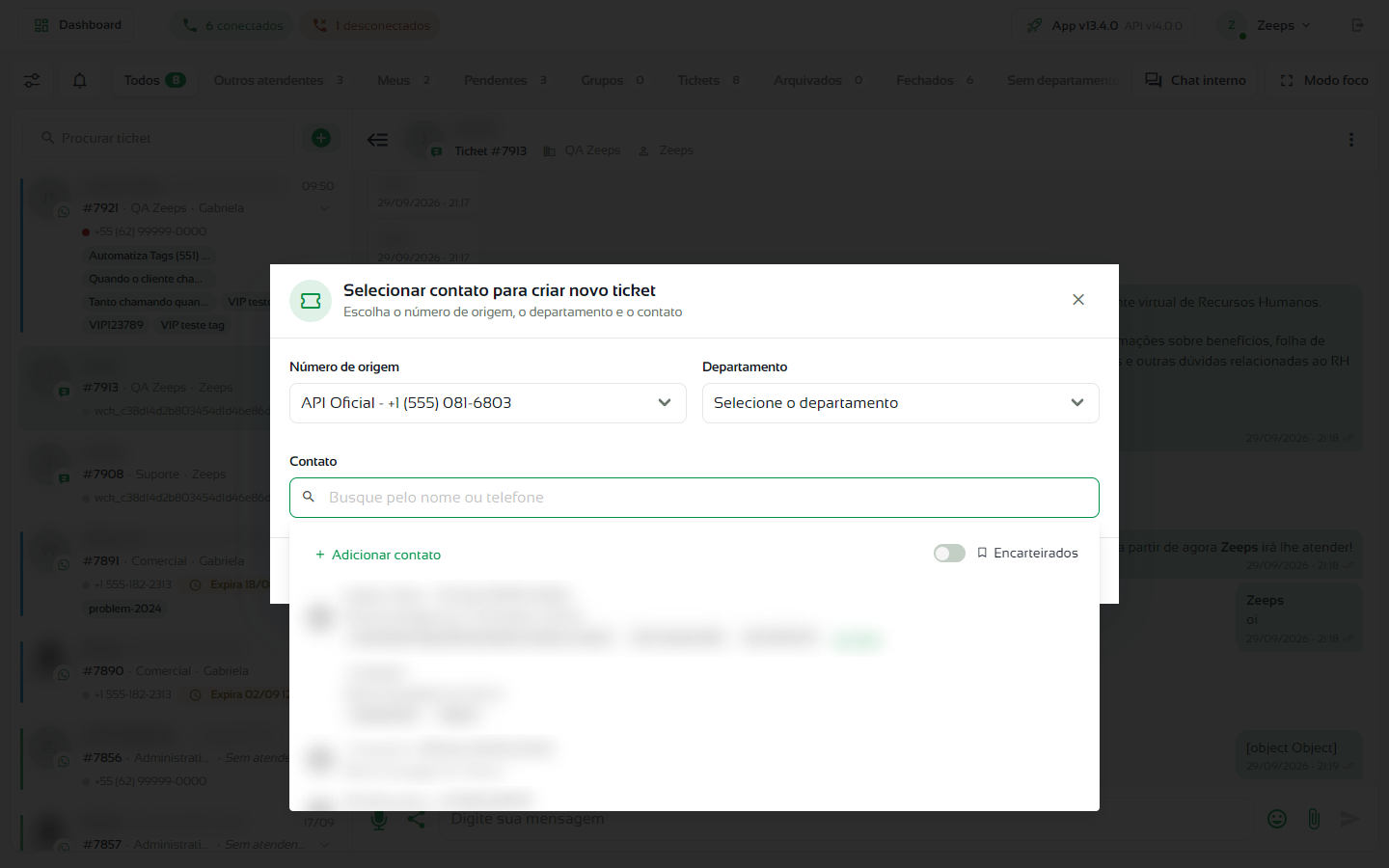Click the share icon beside message box
The height and width of the screenshot is (868, 1389).
coord(416,820)
